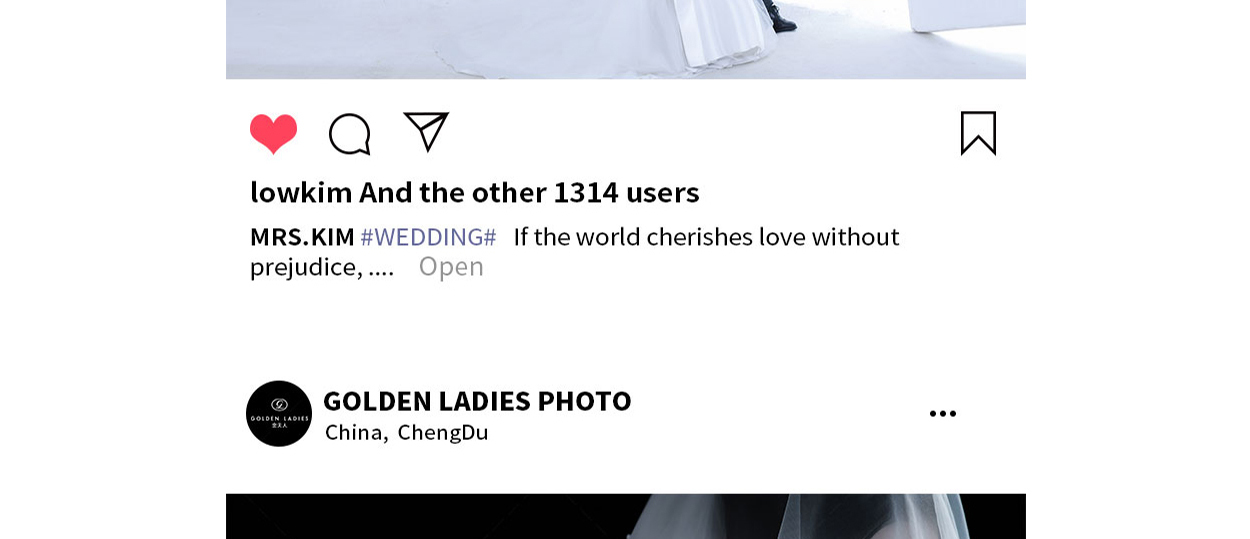
Task: Save the post with the bookmark icon
Action: point(978,133)
